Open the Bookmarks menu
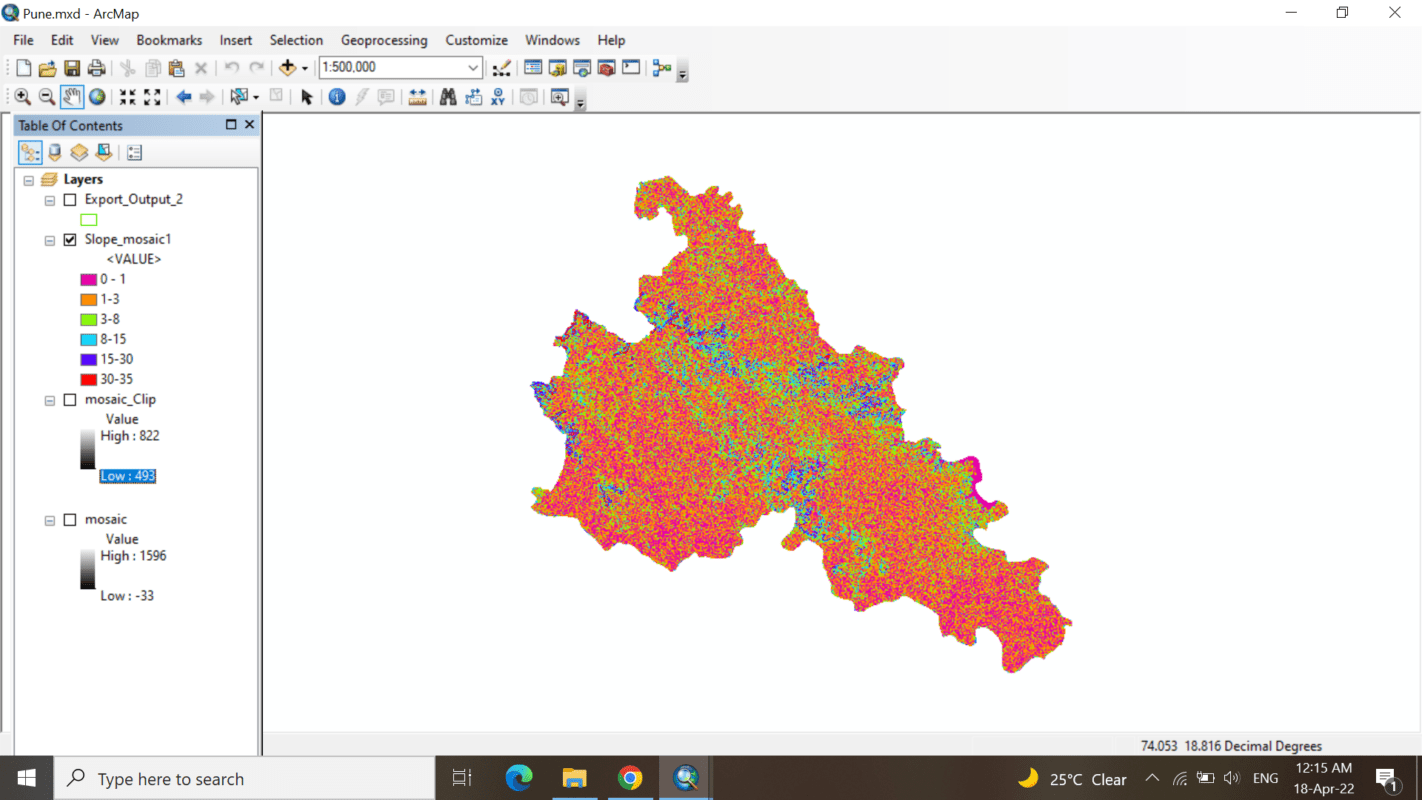The height and width of the screenshot is (800, 1422). [168, 40]
